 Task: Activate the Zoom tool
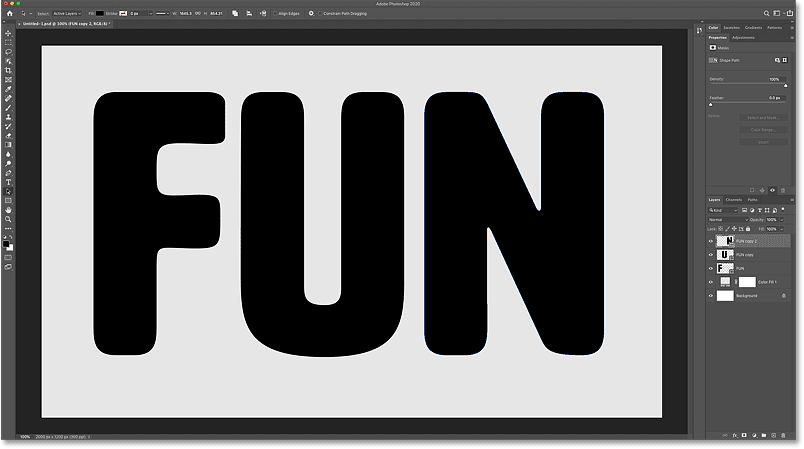[x=8, y=220]
